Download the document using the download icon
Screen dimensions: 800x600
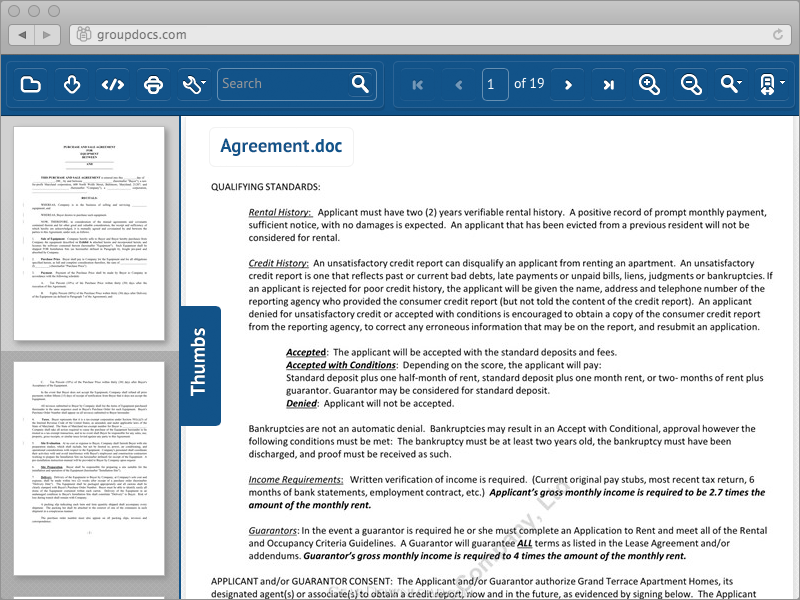[72, 84]
